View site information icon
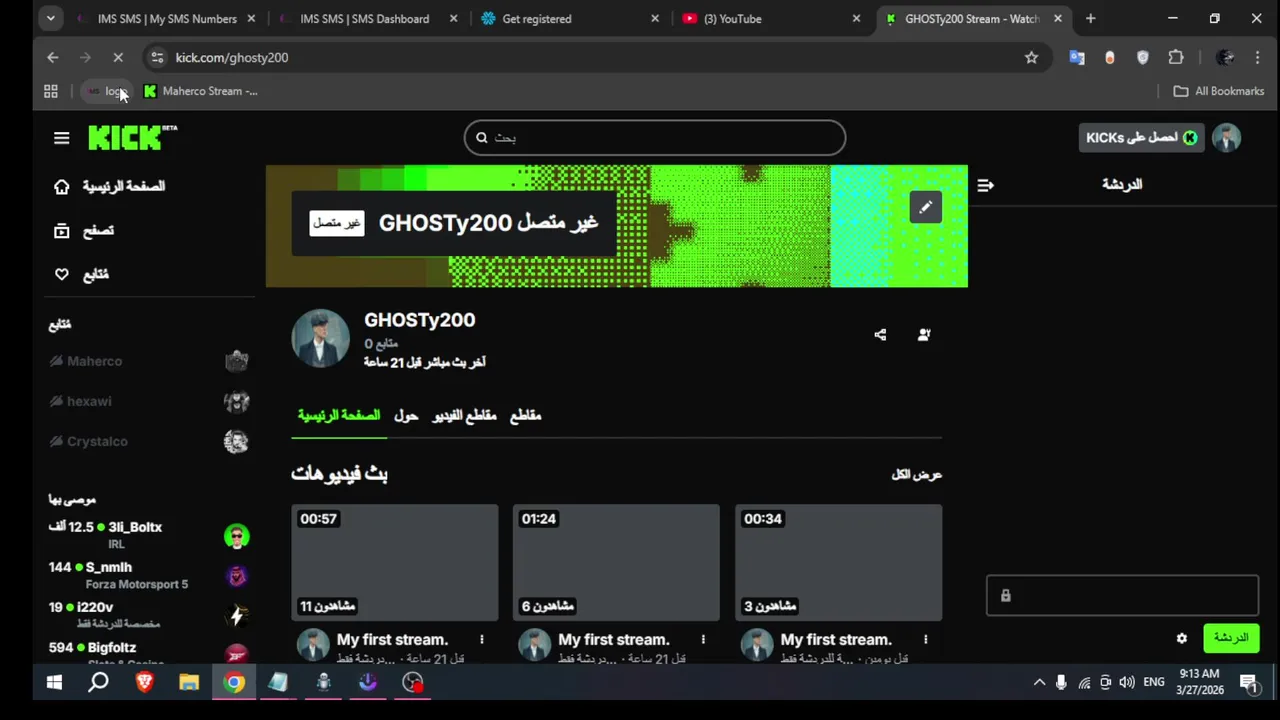Image resolution: width=1280 pixels, height=720 pixels. (157, 58)
